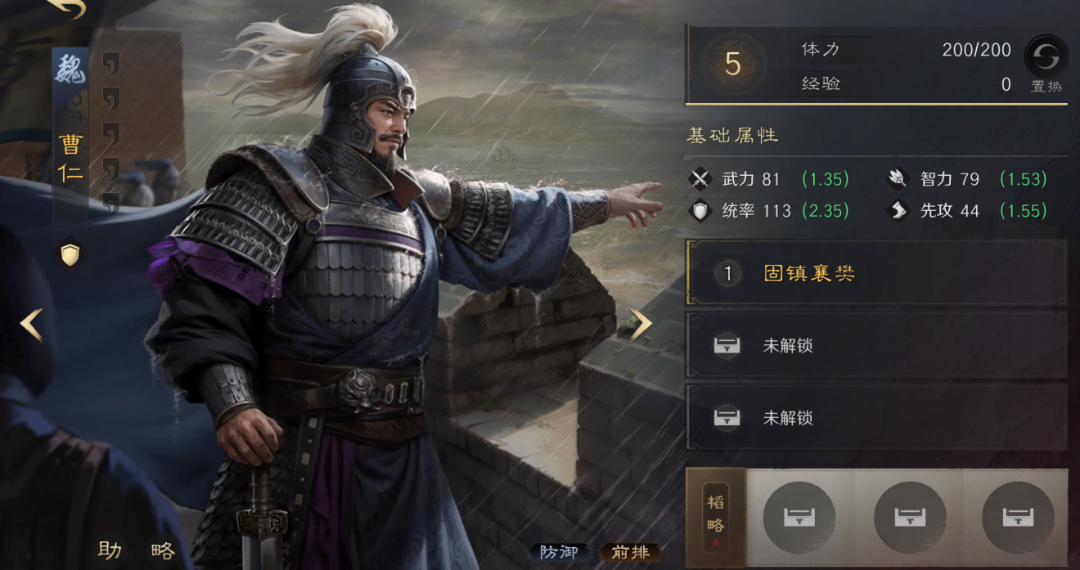Open the 固镇襄樊 skill slot

pyautogui.click(x=876, y=273)
